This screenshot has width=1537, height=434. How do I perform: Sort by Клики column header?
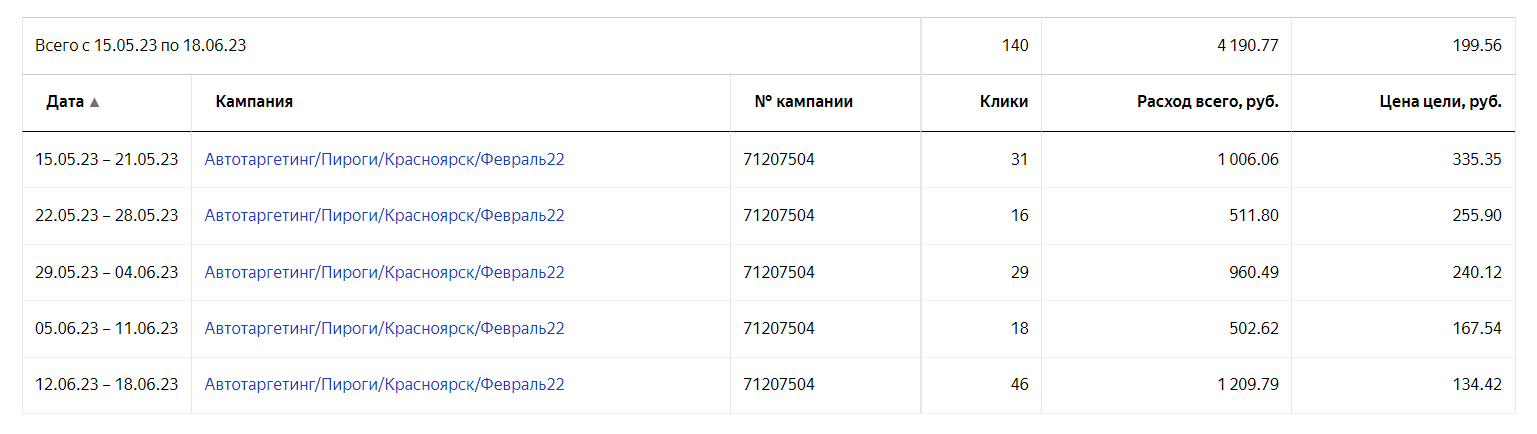point(1003,102)
